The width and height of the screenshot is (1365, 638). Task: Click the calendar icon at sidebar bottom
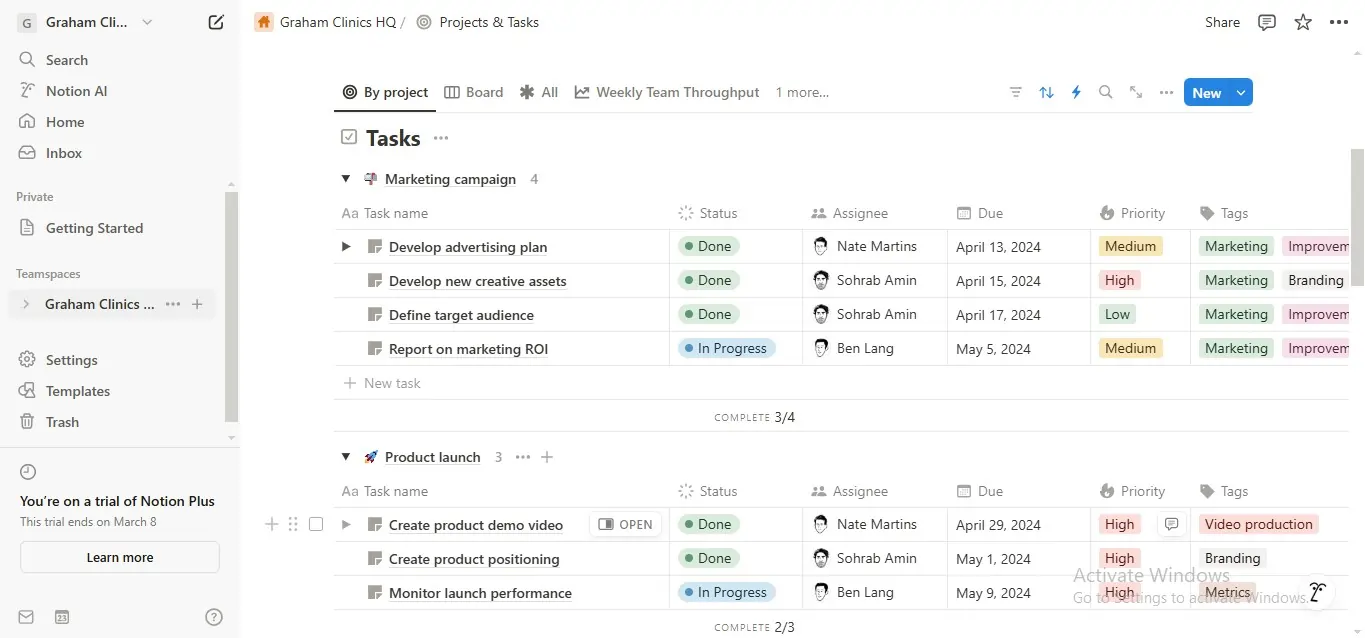pos(62,617)
